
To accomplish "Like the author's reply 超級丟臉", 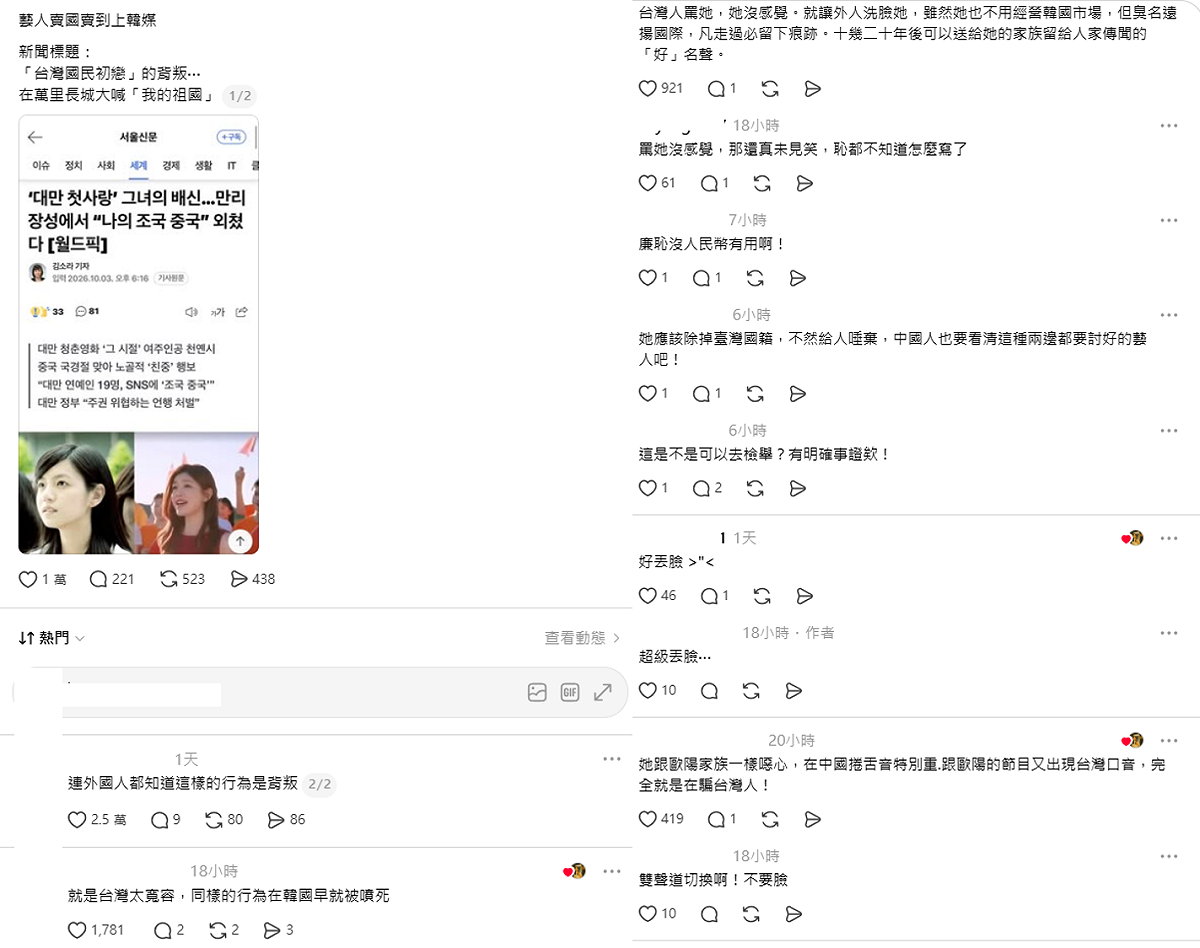I will click(648, 690).
